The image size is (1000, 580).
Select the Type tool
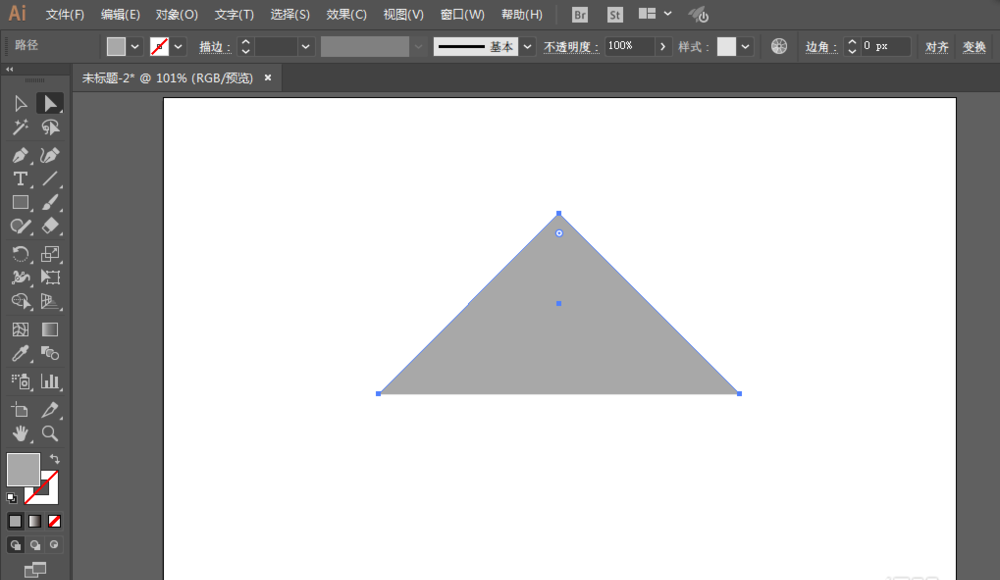pos(20,179)
